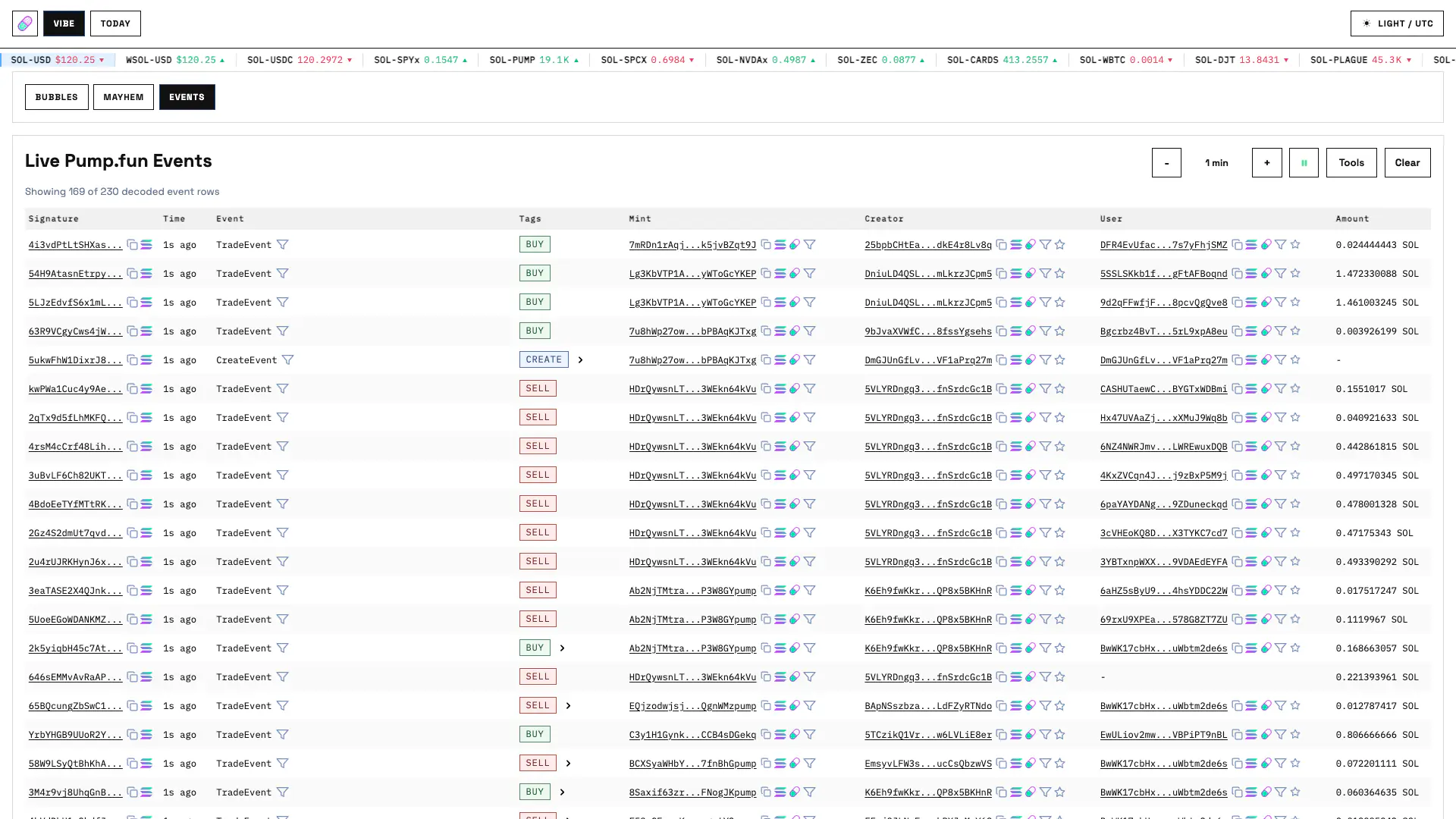Star creator 25bpbCHtEa...dkE4r8Lv8q
This screenshot has width=1456, height=819.
click(1060, 245)
